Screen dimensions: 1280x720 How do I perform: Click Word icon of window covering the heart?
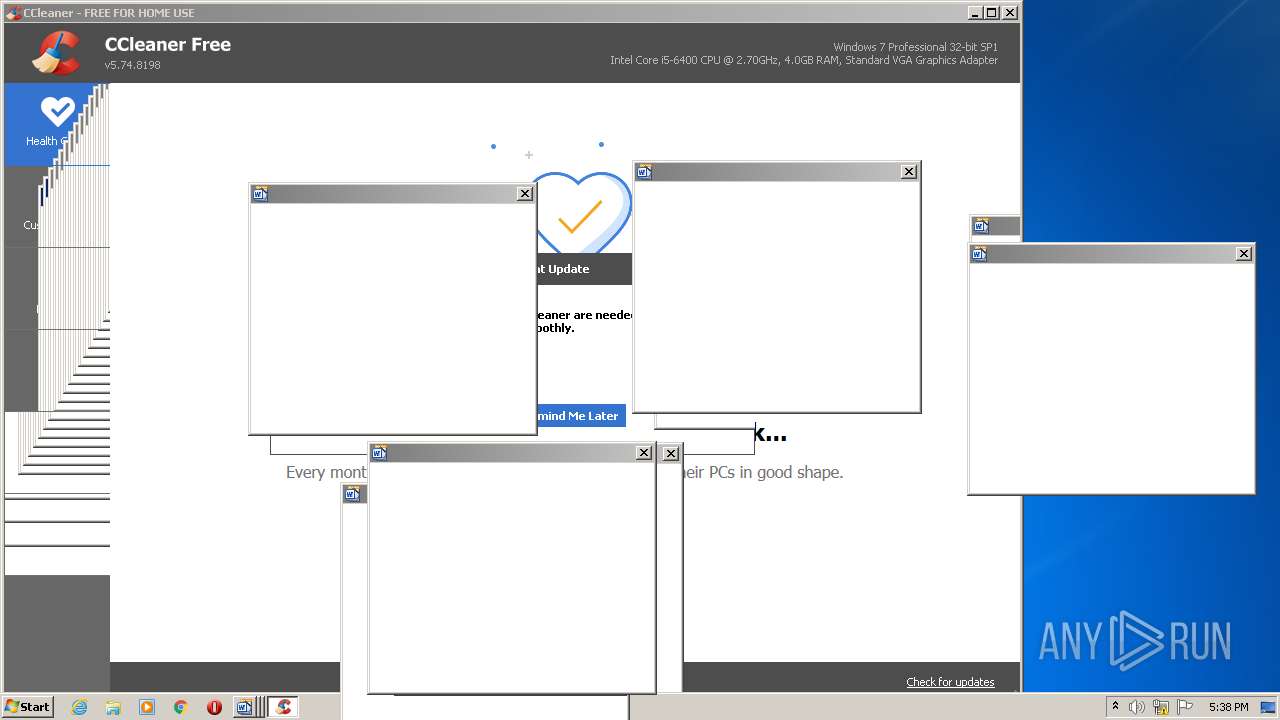260,194
